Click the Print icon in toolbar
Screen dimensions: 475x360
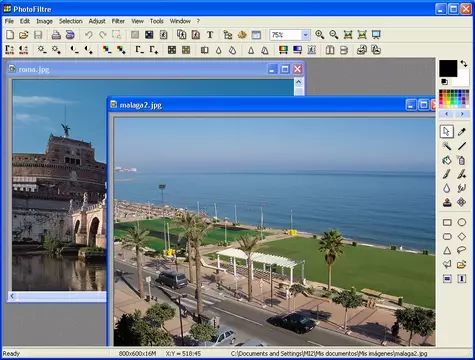pos(56,35)
